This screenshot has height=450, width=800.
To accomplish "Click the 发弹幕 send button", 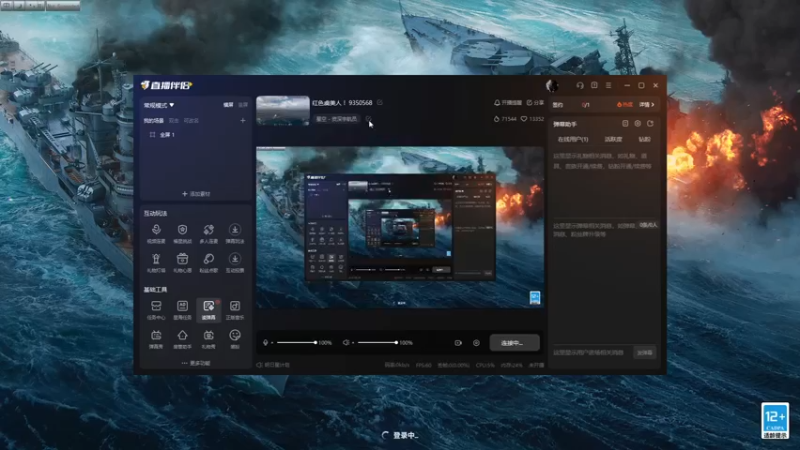I will point(645,353).
